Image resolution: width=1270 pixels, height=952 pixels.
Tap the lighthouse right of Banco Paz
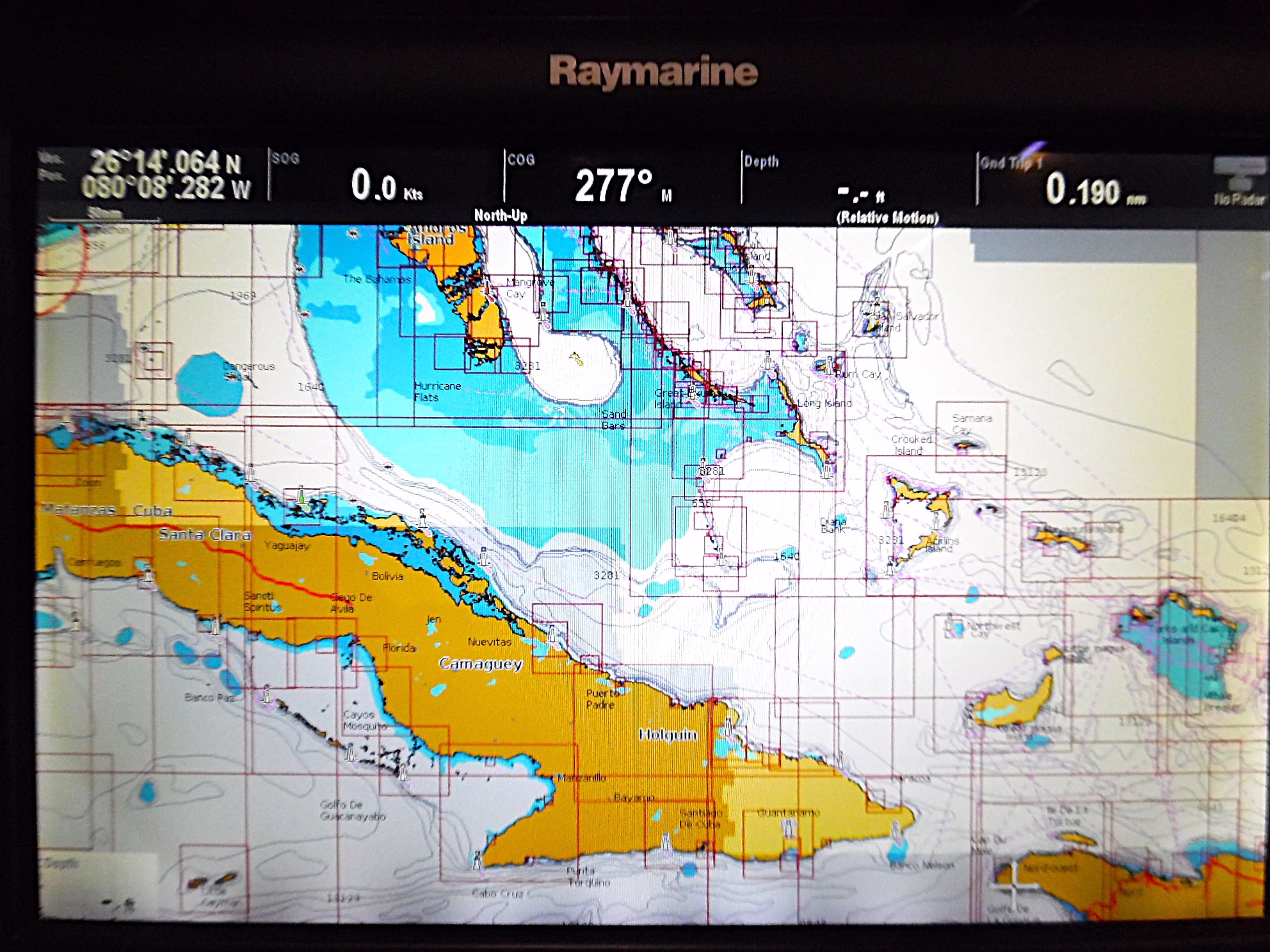(x=267, y=695)
